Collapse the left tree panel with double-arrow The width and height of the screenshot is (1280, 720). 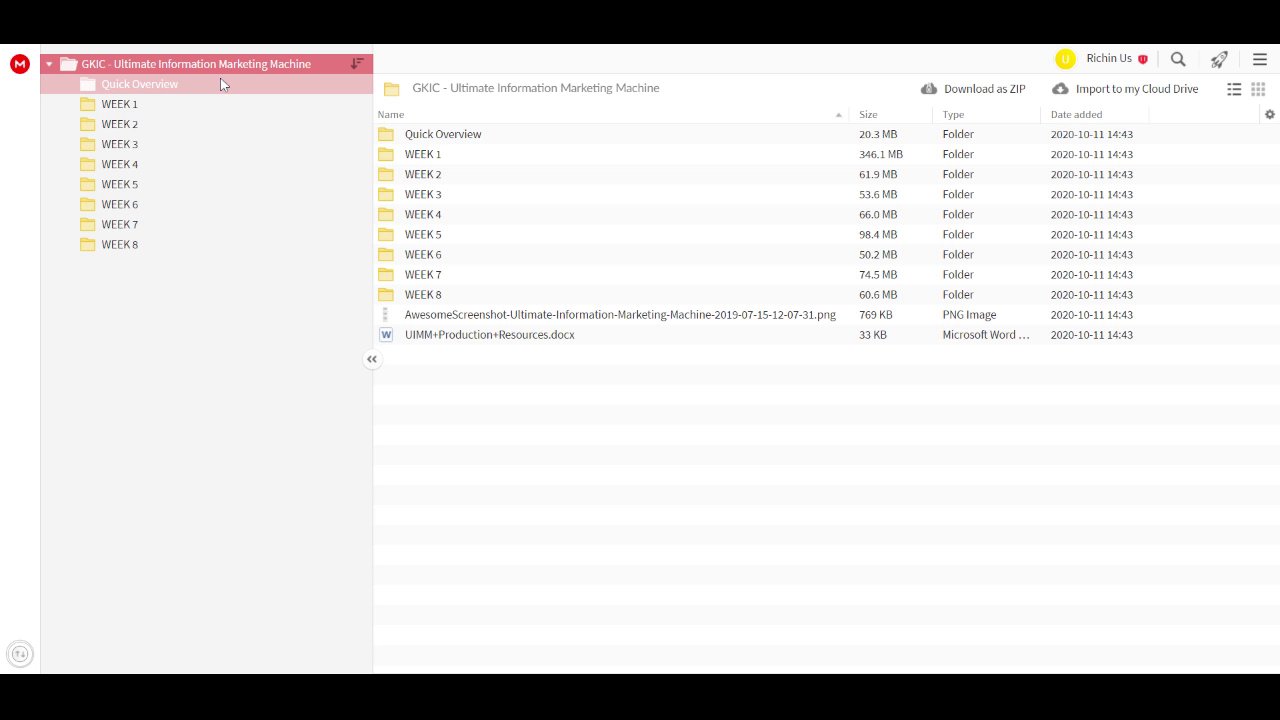coord(372,359)
